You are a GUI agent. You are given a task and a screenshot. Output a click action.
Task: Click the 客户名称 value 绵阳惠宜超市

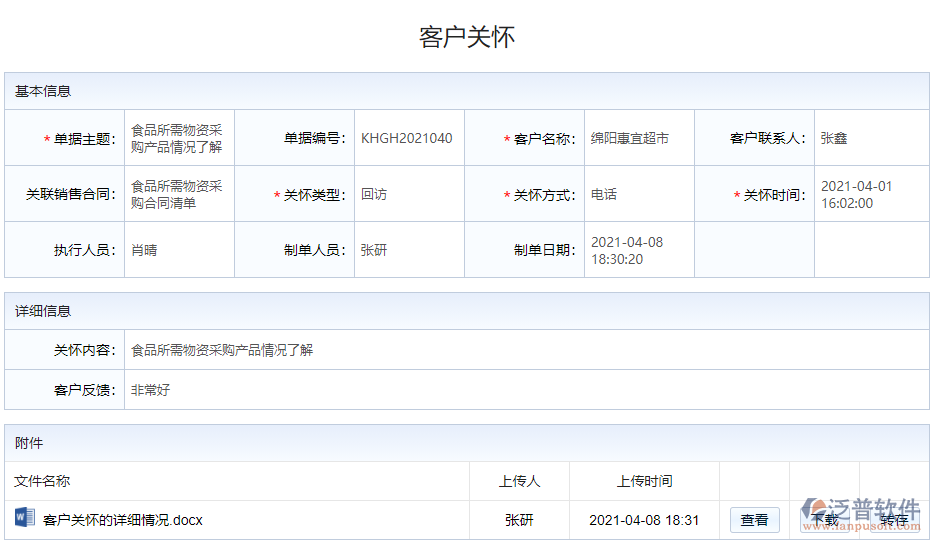click(629, 138)
